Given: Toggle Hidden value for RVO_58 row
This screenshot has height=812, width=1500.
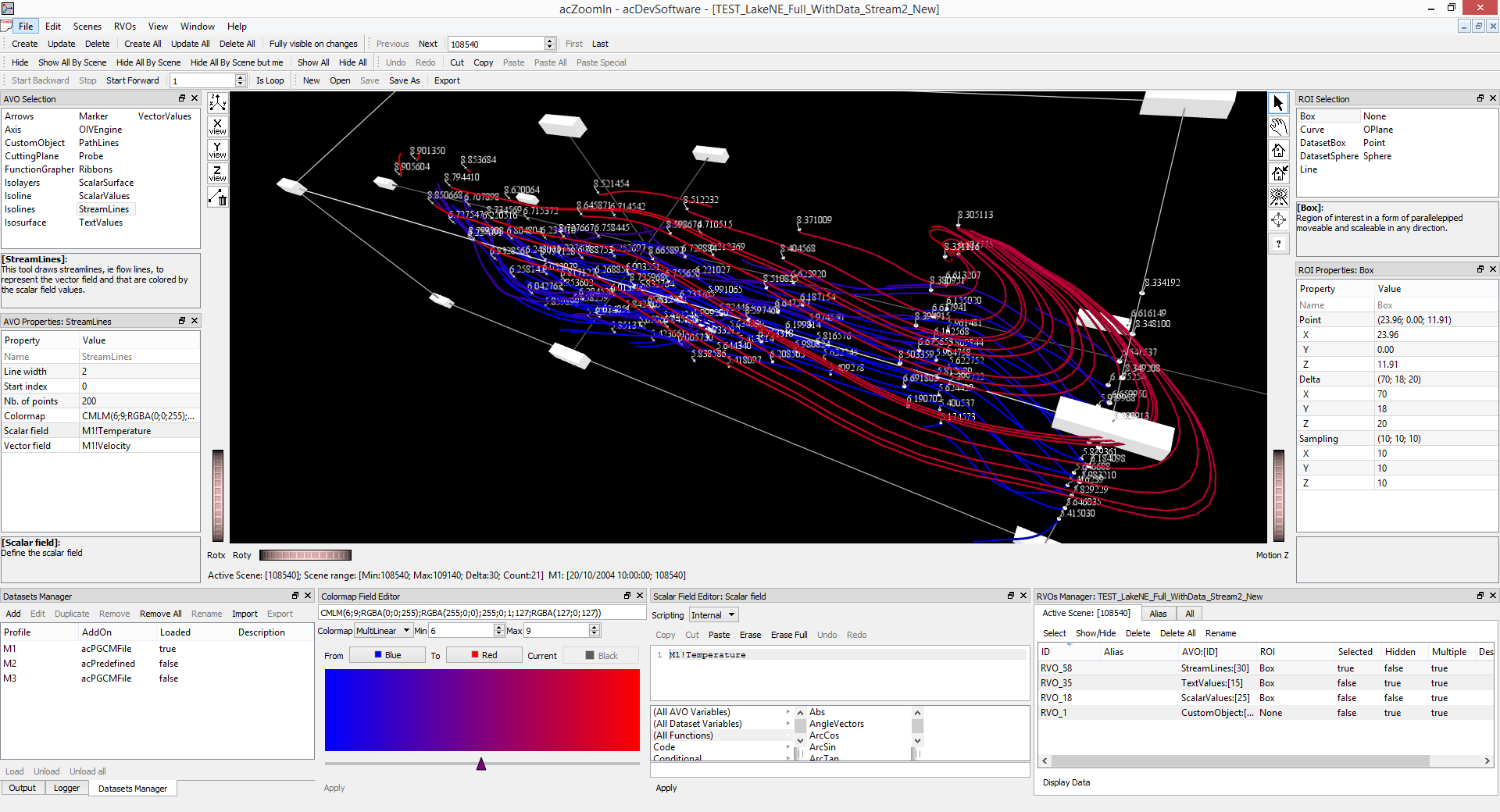Looking at the screenshot, I should coord(1393,668).
